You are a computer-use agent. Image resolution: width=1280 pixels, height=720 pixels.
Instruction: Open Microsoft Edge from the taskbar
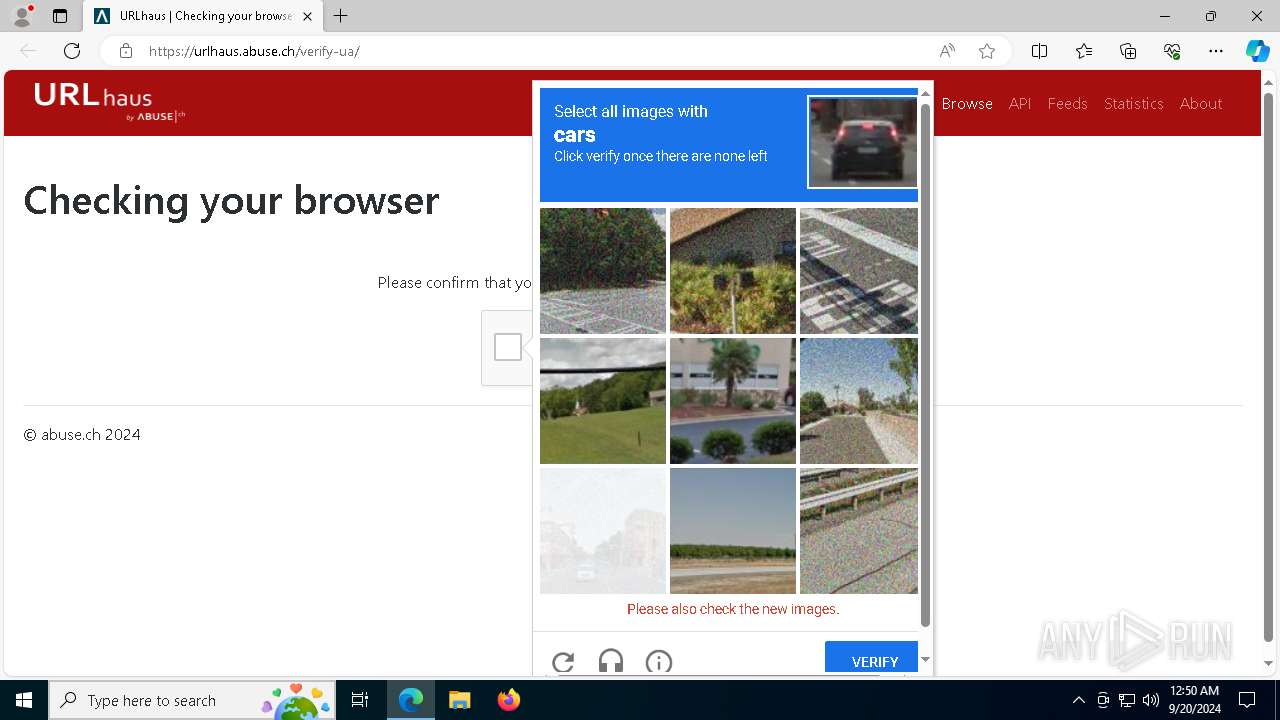[411, 700]
